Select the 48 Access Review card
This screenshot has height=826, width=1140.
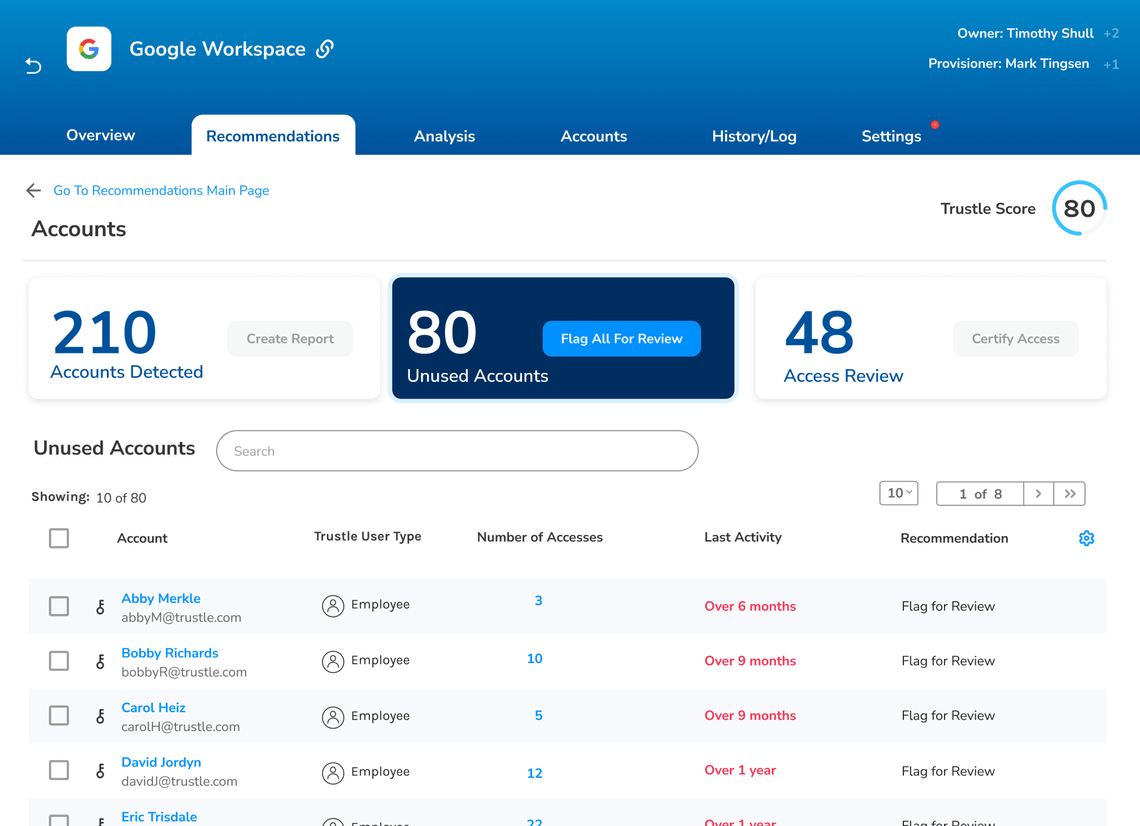click(931, 338)
